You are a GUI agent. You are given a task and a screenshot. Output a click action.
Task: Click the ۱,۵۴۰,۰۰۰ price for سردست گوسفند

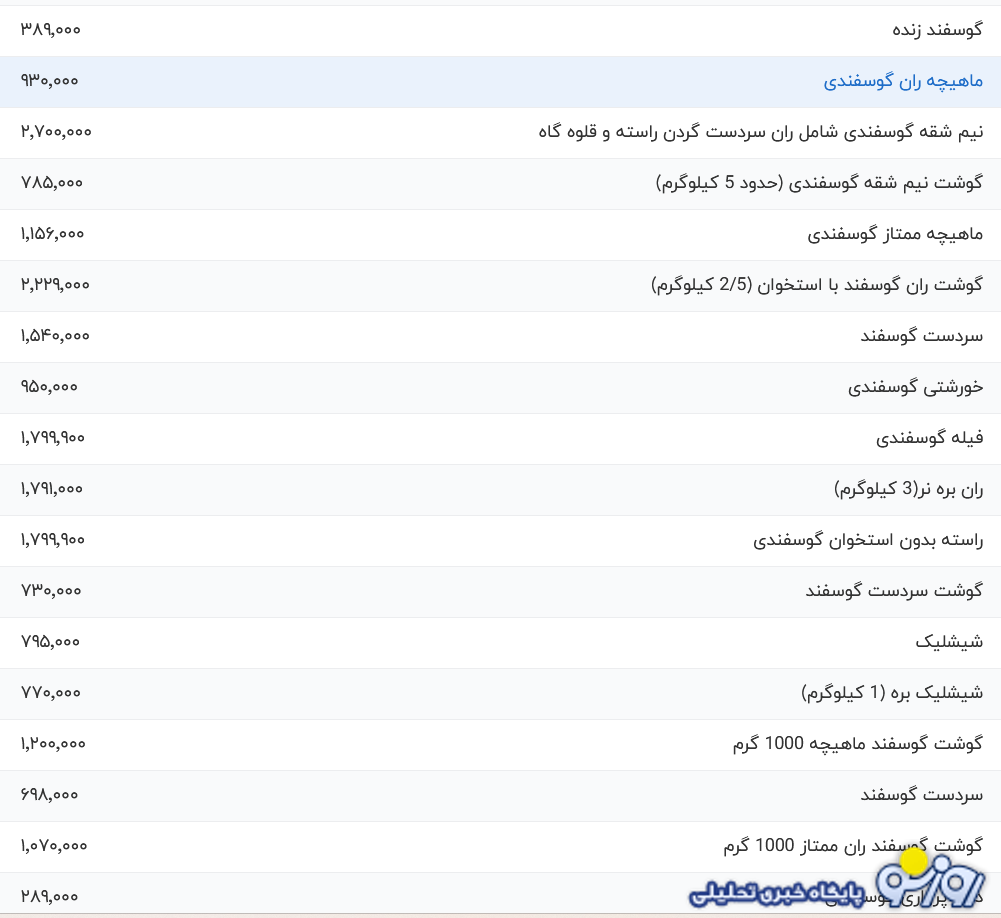click(x=54, y=336)
